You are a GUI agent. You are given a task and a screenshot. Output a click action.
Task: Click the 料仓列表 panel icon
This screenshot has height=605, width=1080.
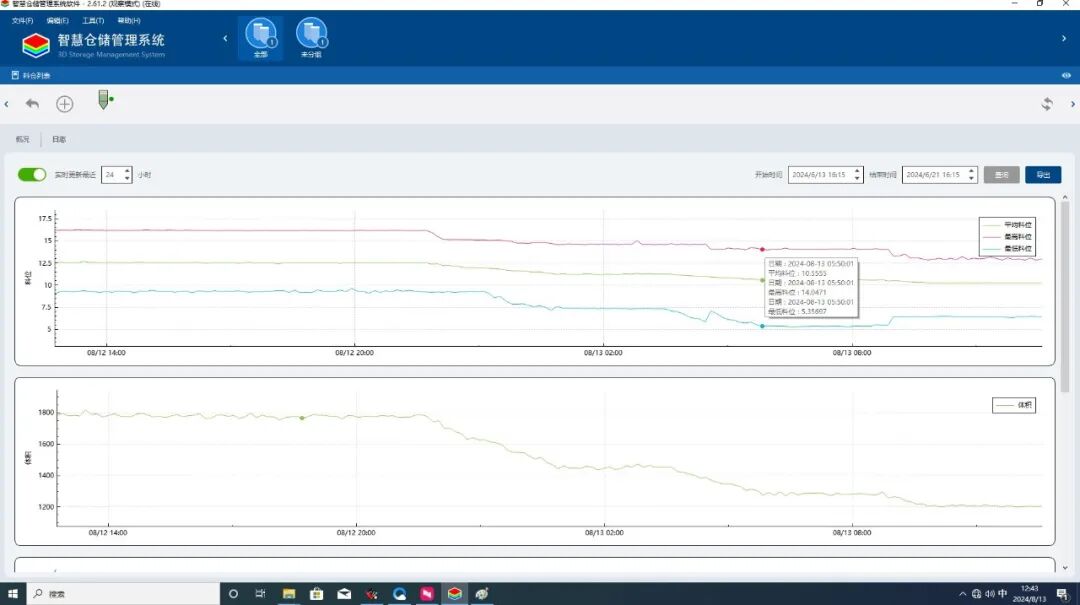15,75
